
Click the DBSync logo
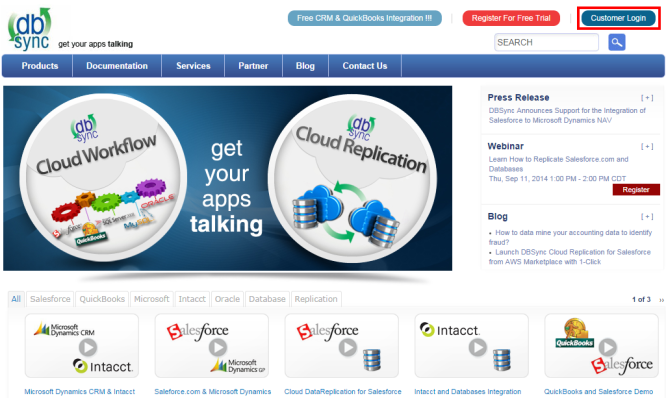coord(29,28)
